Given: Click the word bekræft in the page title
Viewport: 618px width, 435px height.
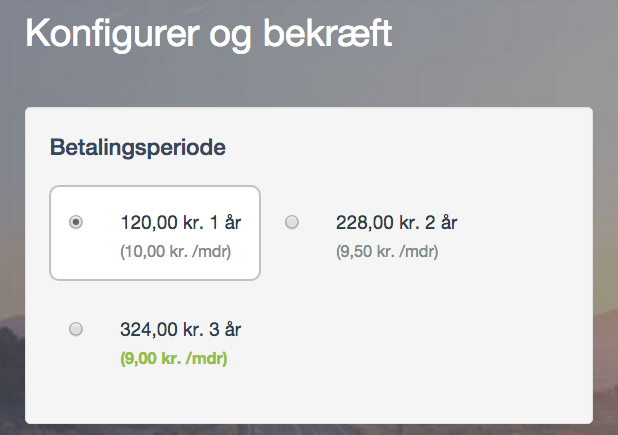Looking at the screenshot, I should click(x=328, y=33).
